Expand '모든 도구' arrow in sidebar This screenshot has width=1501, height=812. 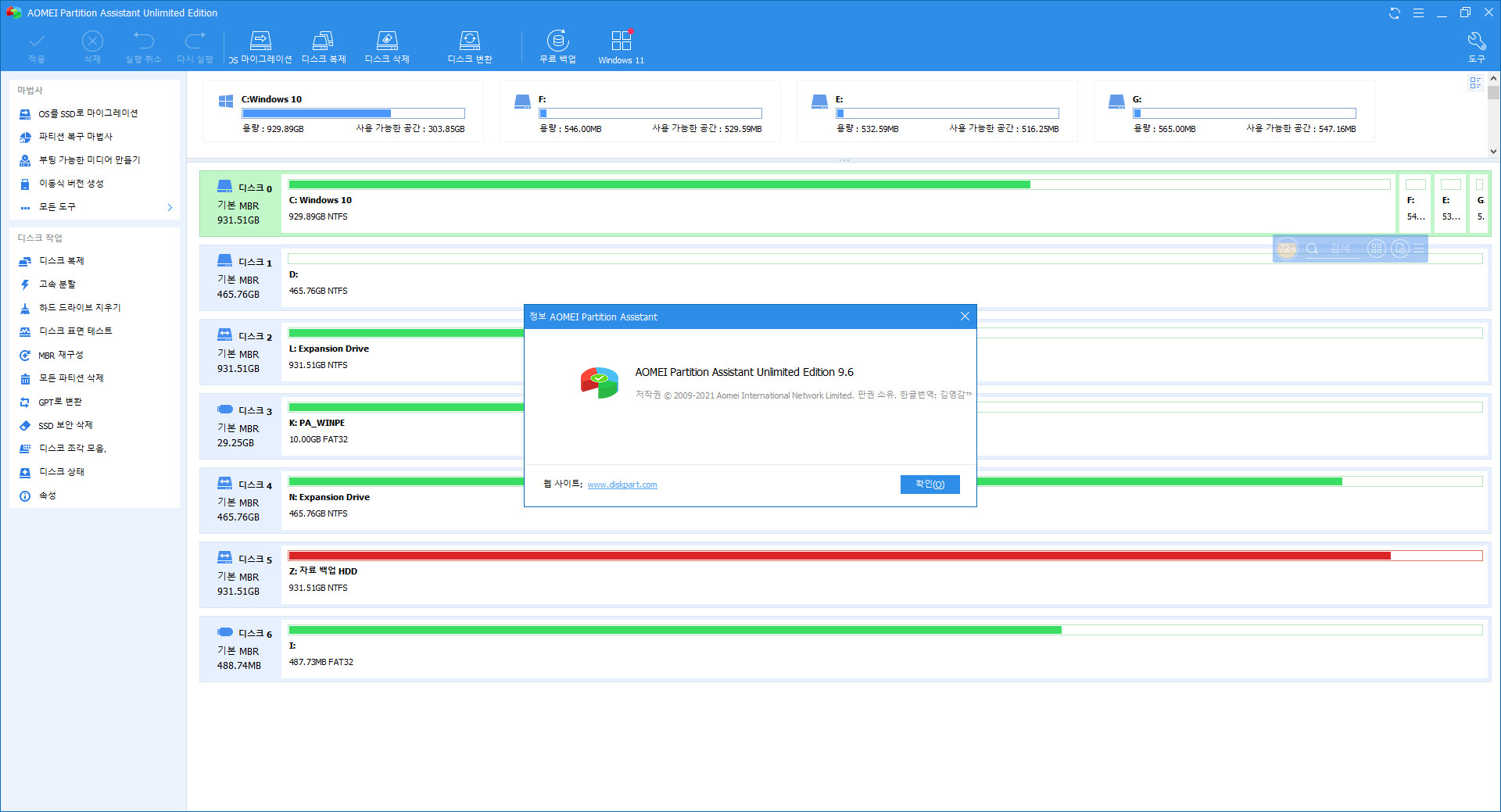coord(170,207)
